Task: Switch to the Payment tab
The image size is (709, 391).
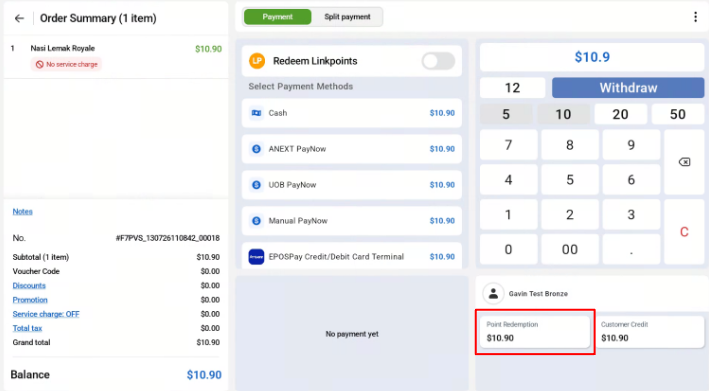Action: click(277, 17)
